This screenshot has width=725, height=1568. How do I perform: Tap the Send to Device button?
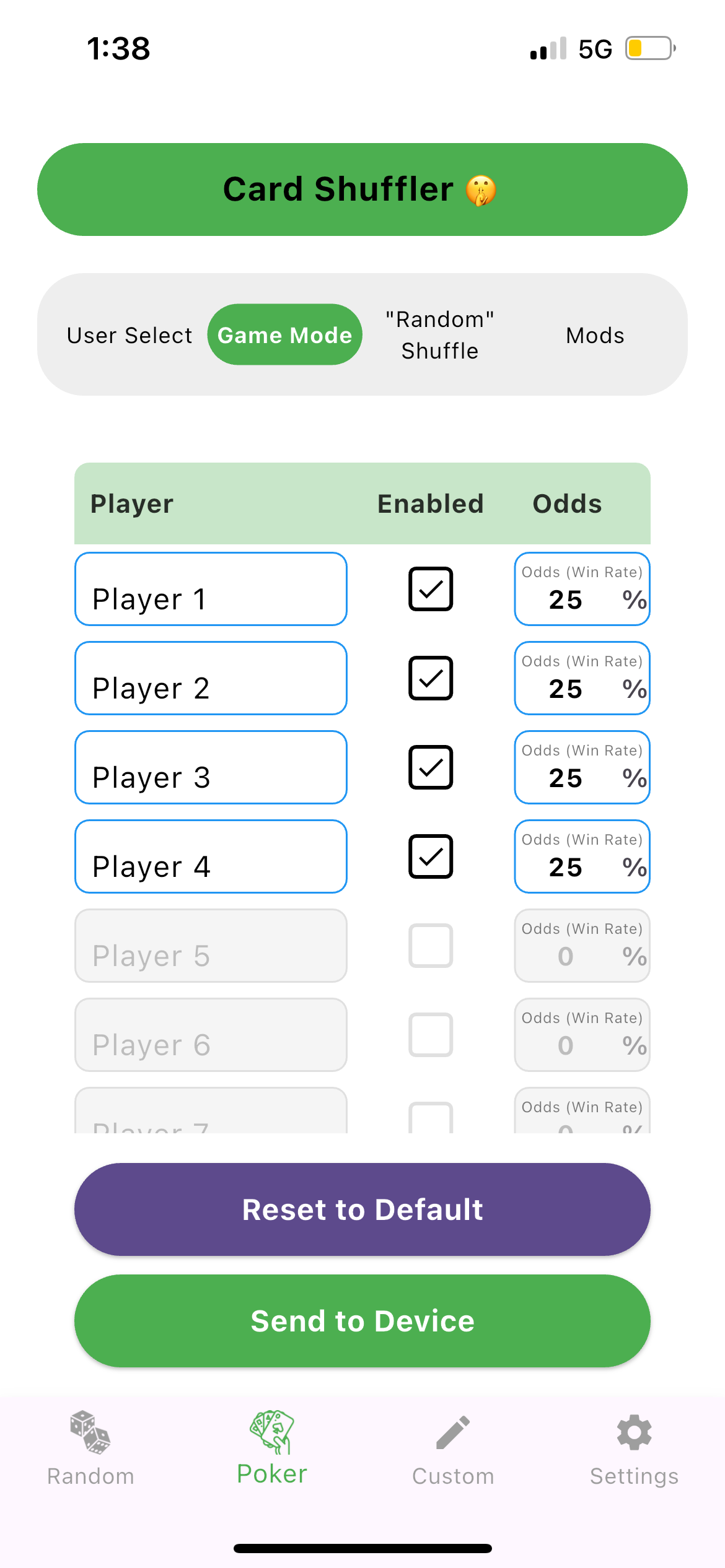tap(362, 1321)
